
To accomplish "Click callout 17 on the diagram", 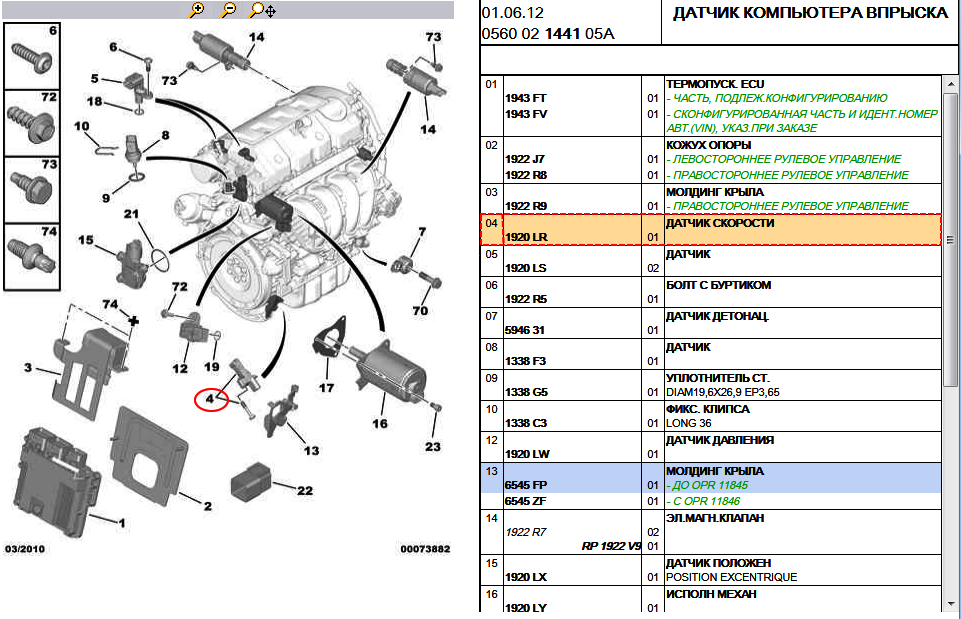I will (x=327, y=388).
